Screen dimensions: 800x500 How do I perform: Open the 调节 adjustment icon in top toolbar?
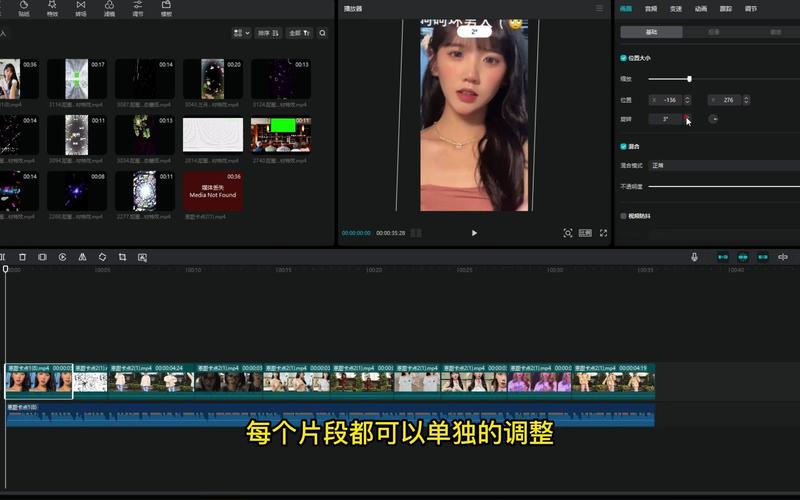click(138, 7)
